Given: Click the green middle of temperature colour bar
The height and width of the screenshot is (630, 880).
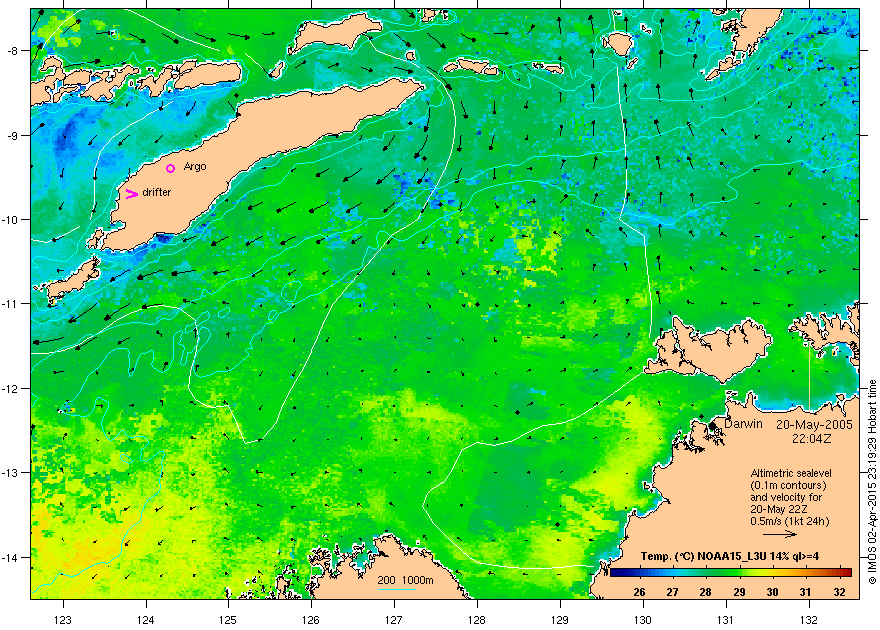Looking at the screenshot, I should (x=731, y=573).
